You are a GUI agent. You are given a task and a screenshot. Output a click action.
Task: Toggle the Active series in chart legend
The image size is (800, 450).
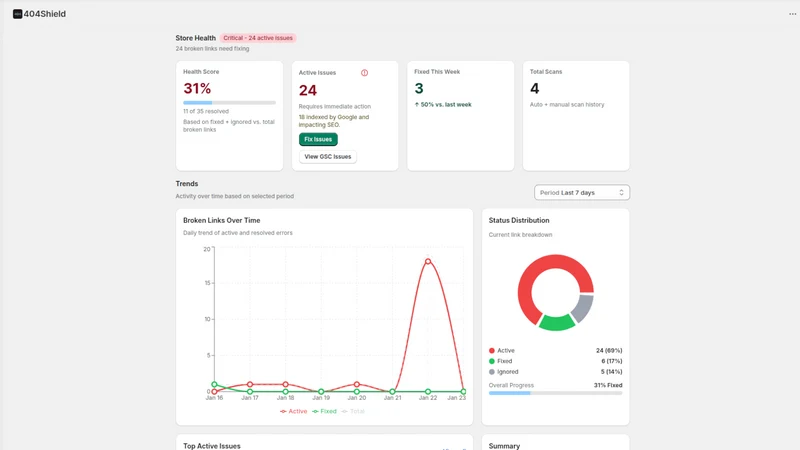pyautogui.click(x=293, y=411)
